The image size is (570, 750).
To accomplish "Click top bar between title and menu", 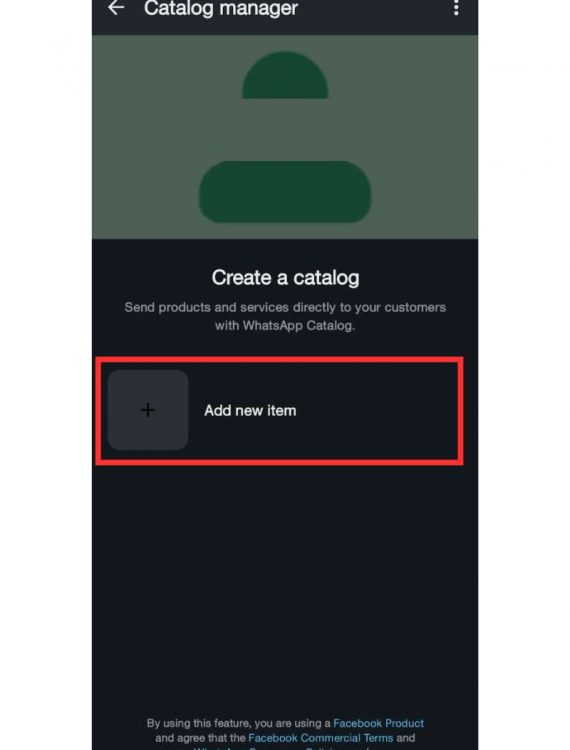I will click(373, 8).
